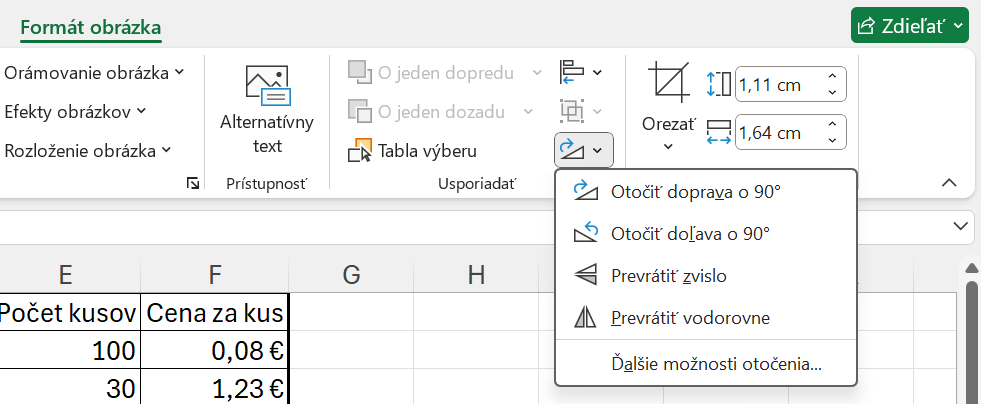This screenshot has width=981, height=404.
Task: Increase the width value with up stepper
Action: click(832, 125)
